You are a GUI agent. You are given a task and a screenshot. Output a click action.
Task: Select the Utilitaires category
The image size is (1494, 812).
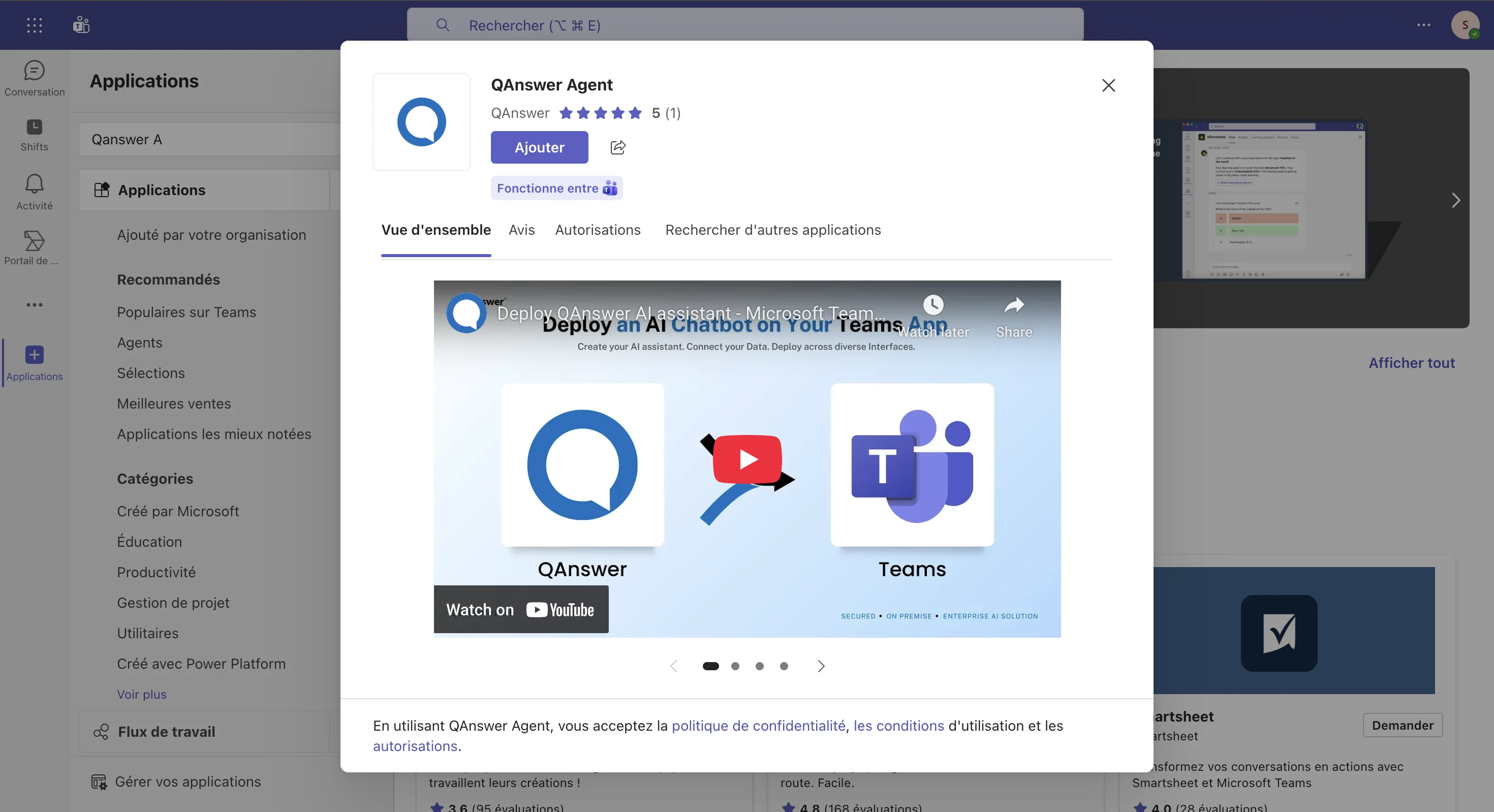(147, 633)
